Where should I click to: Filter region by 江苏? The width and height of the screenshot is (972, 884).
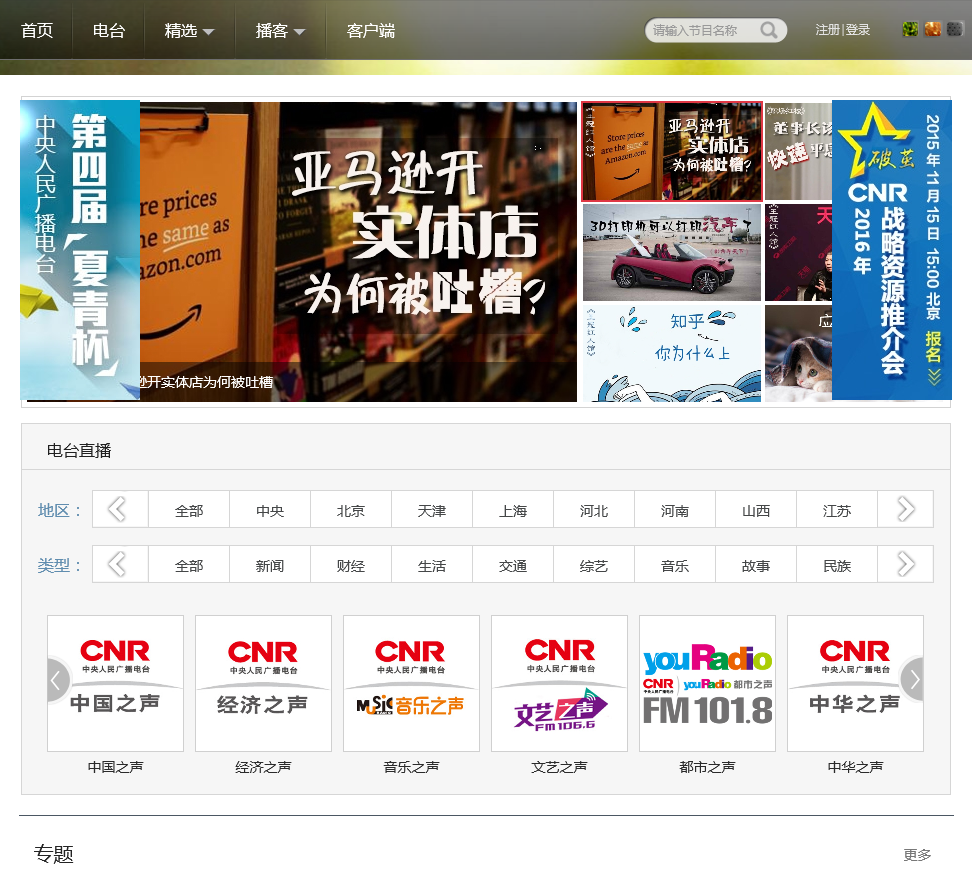click(837, 511)
